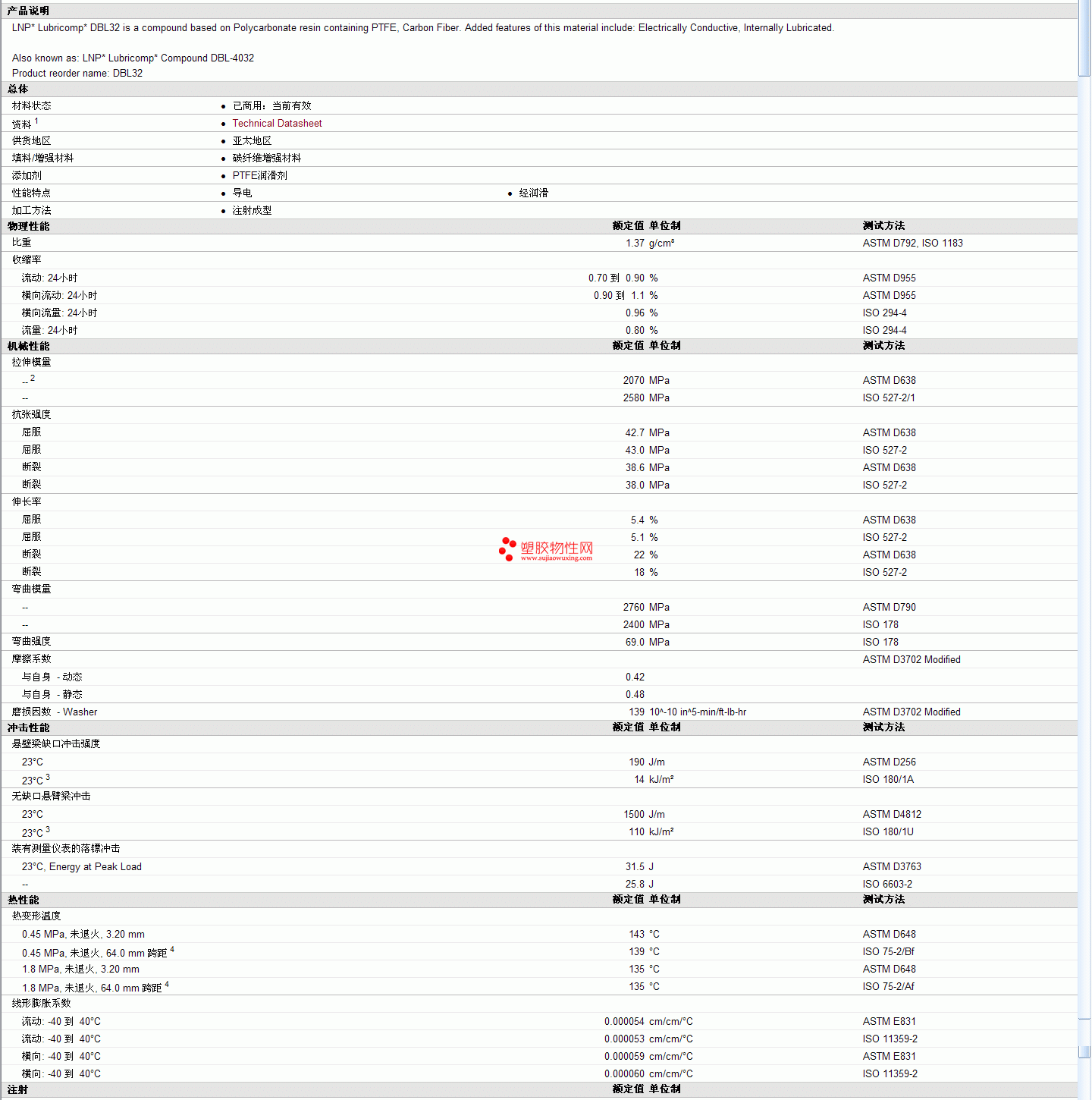Click the 供货地区 row label
The image size is (1092, 1100).
[x=31, y=140]
